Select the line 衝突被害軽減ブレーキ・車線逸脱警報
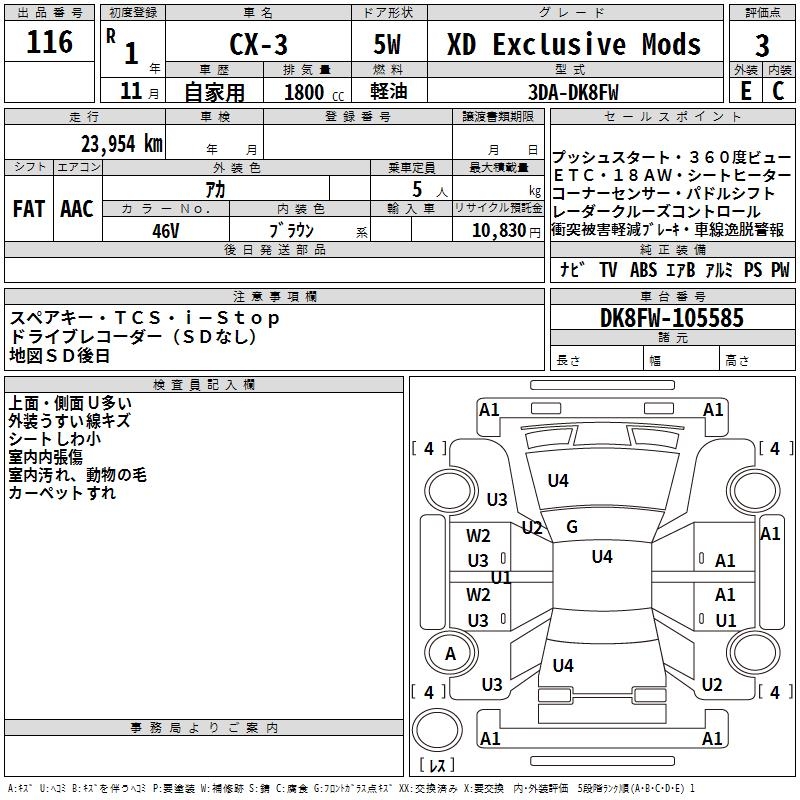 (668, 230)
